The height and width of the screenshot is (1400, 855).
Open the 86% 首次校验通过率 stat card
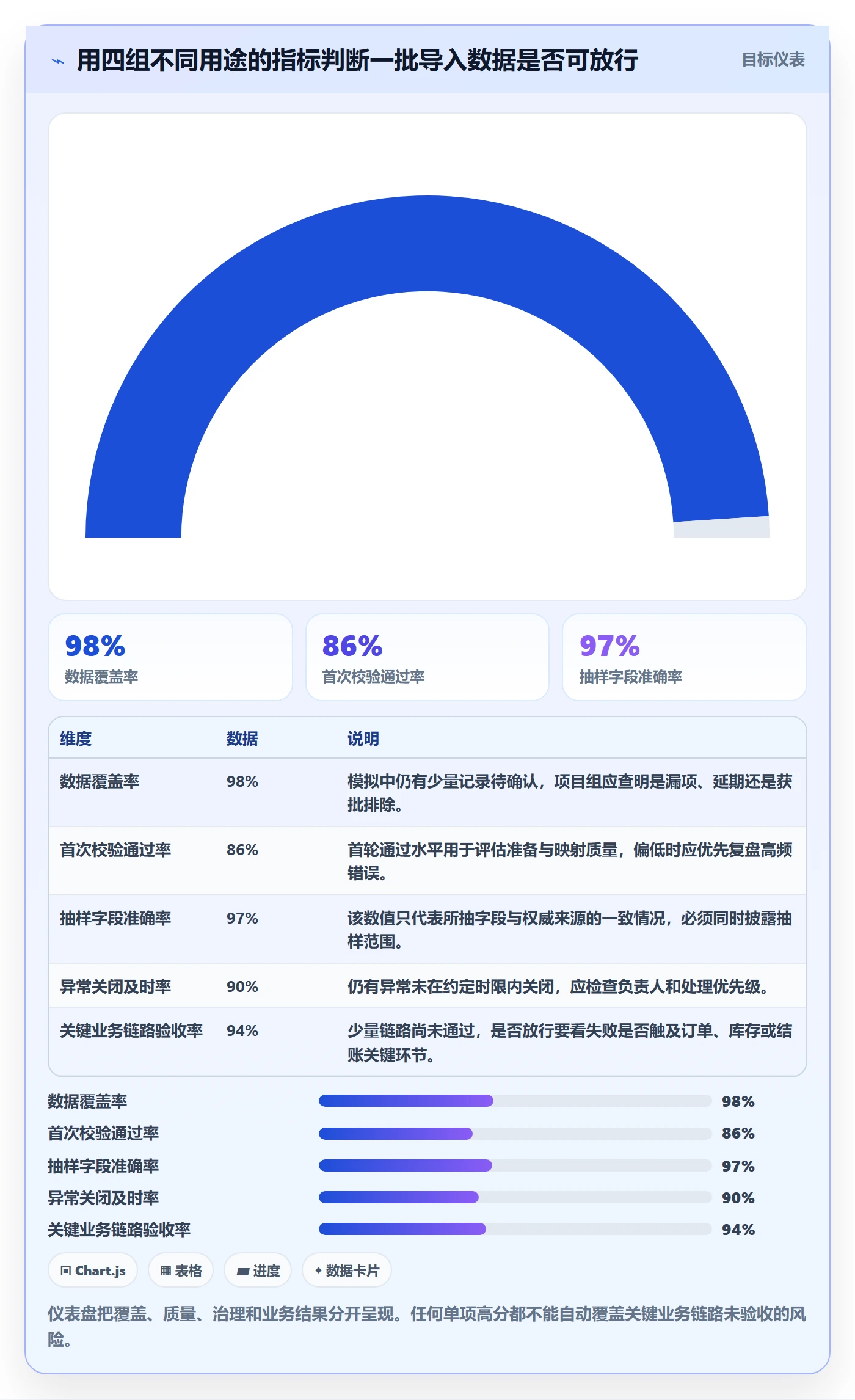tap(427, 657)
